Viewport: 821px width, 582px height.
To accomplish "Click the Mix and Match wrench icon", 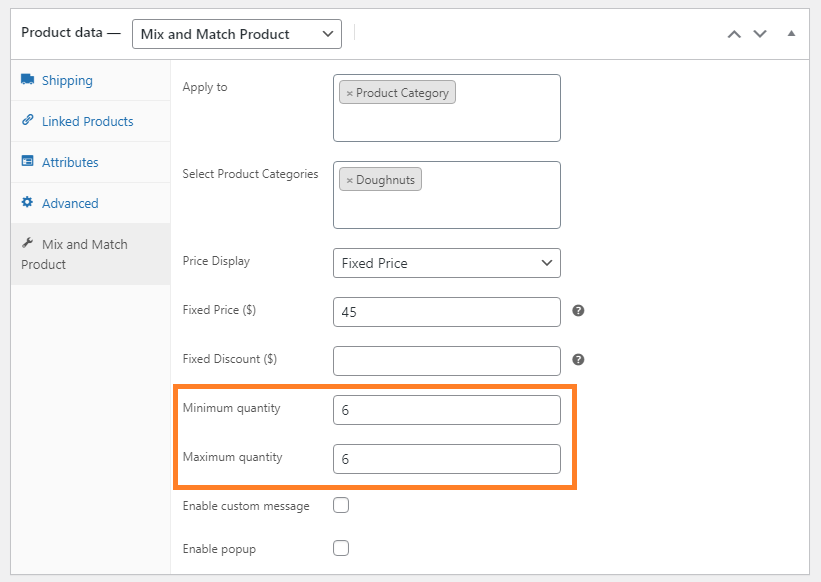I will pos(27,243).
